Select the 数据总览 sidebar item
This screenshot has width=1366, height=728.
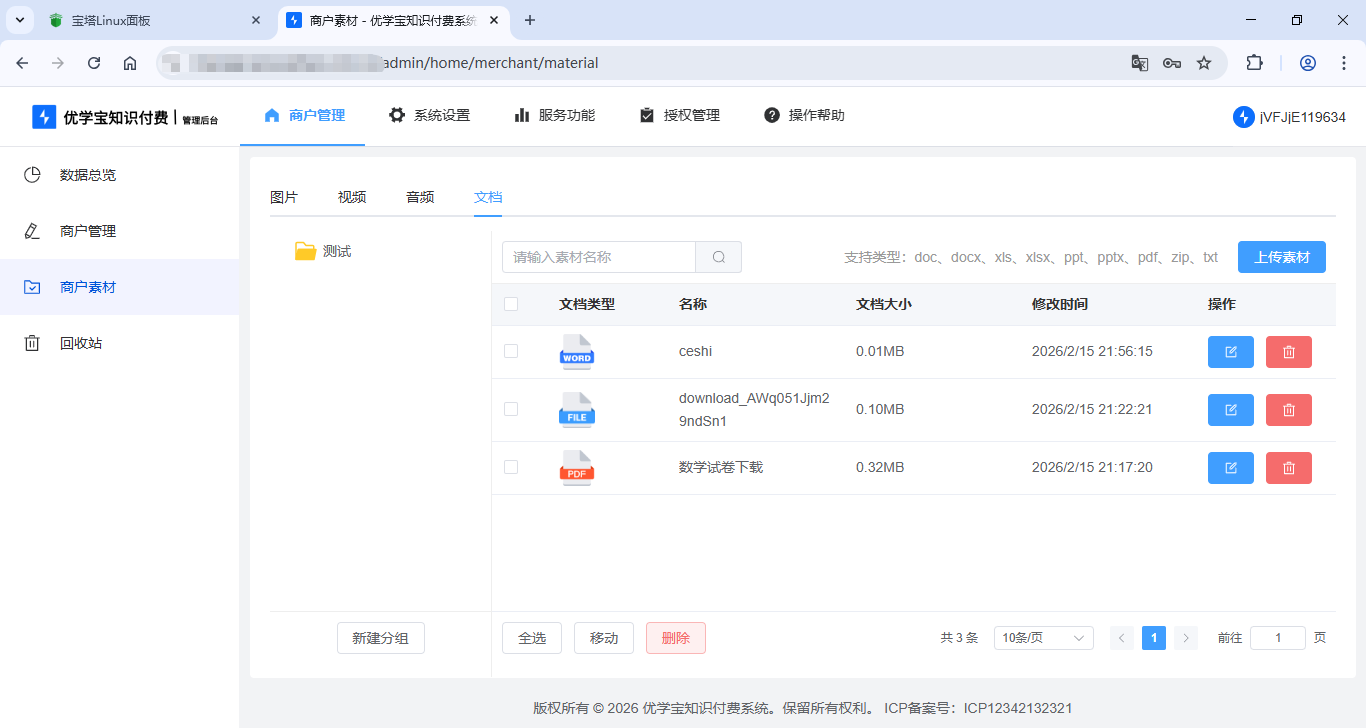[89, 174]
